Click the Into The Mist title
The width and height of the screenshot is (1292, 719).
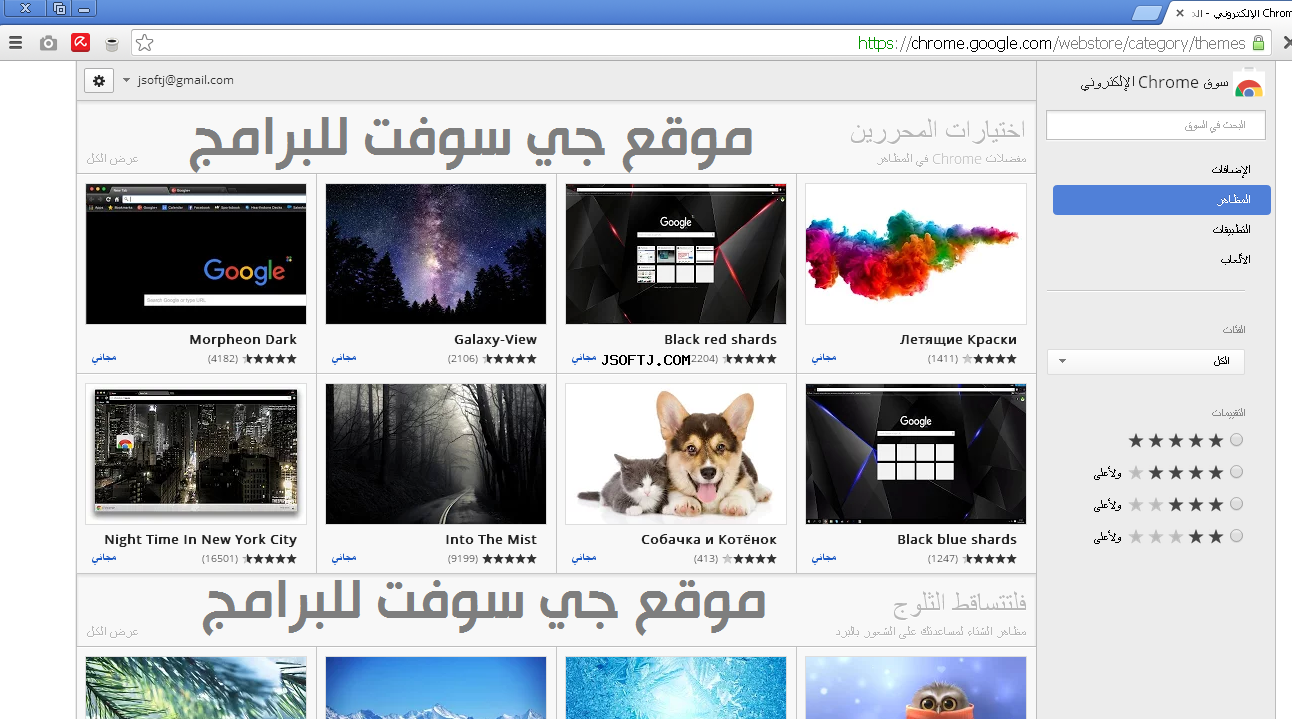tap(491, 540)
